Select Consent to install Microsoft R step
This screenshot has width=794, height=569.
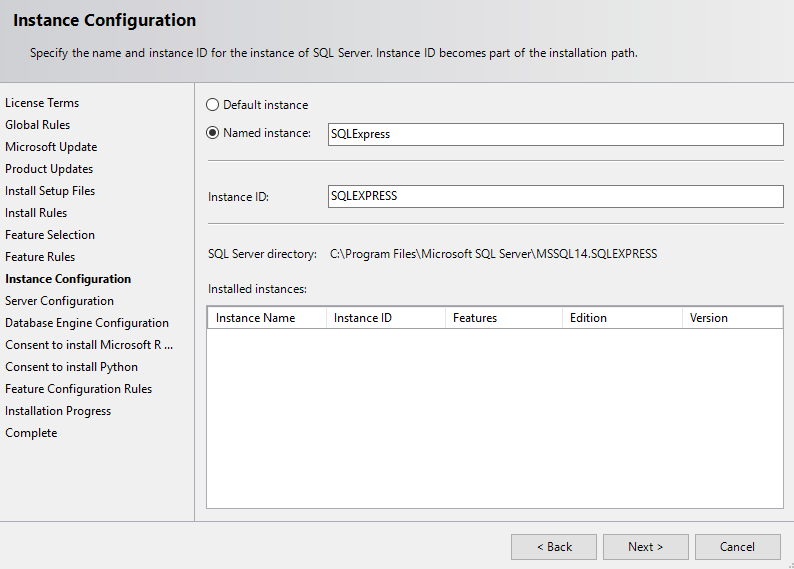pyautogui.click(x=89, y=345)
